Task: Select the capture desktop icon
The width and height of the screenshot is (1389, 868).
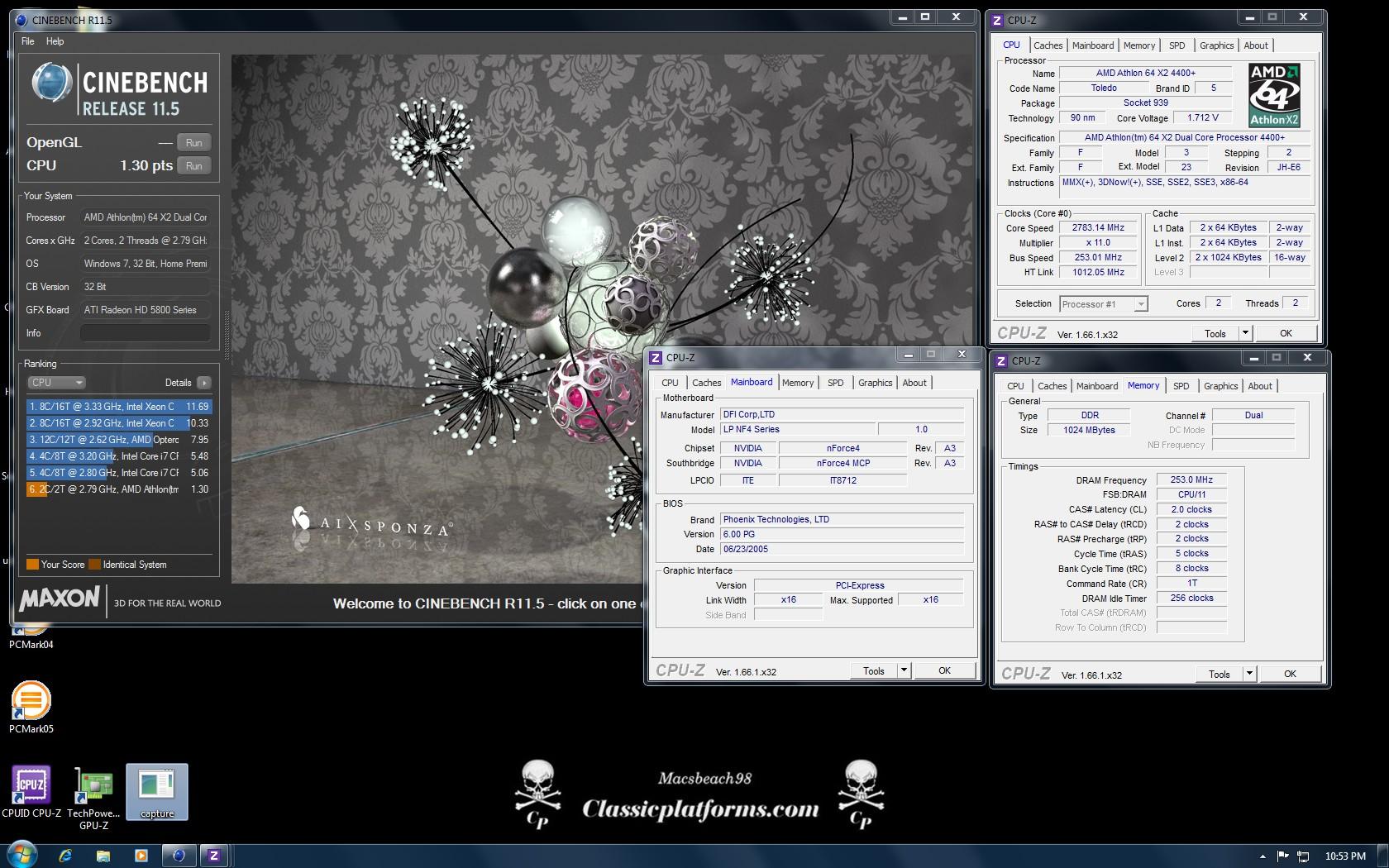Action: (157, 791)
